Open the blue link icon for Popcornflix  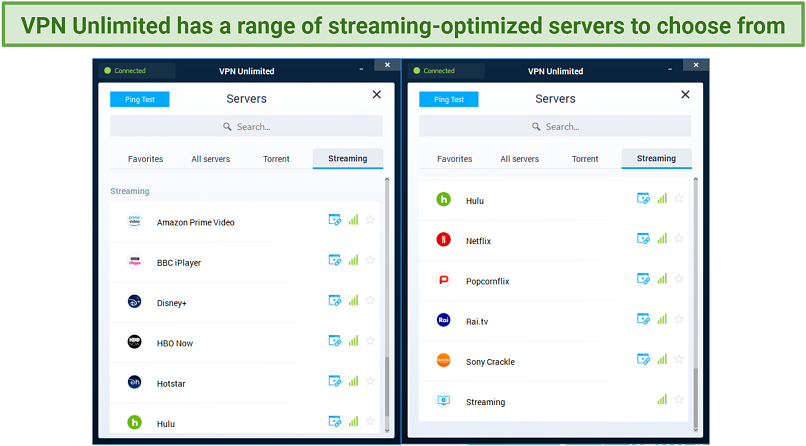[643, 278]
